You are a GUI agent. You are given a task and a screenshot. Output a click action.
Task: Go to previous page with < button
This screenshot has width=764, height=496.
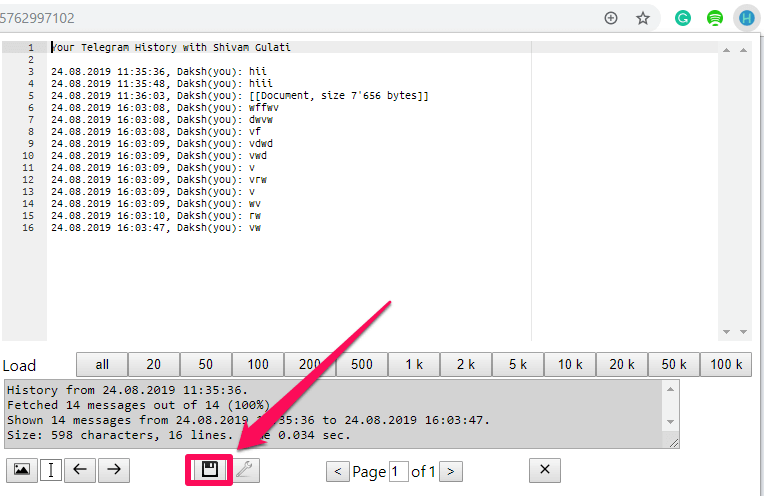click(338, 472)
